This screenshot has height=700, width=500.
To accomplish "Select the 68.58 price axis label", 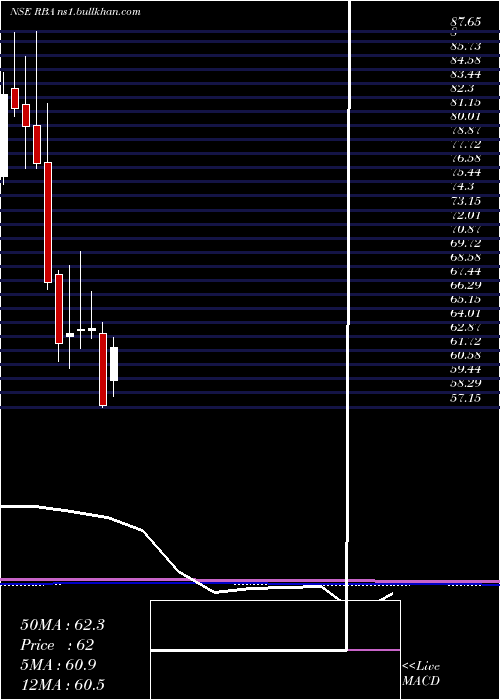I will [x=466, y=257].
